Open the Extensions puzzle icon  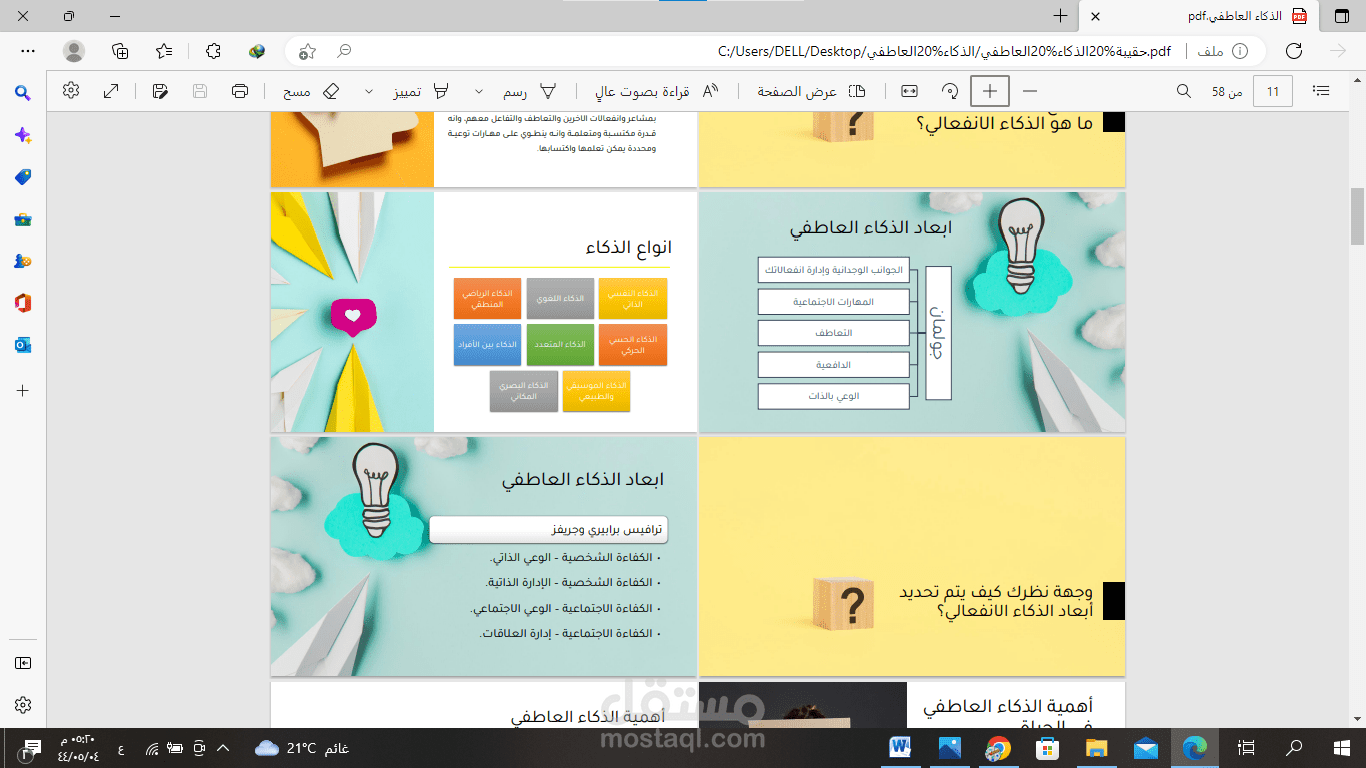coord(213,51)
